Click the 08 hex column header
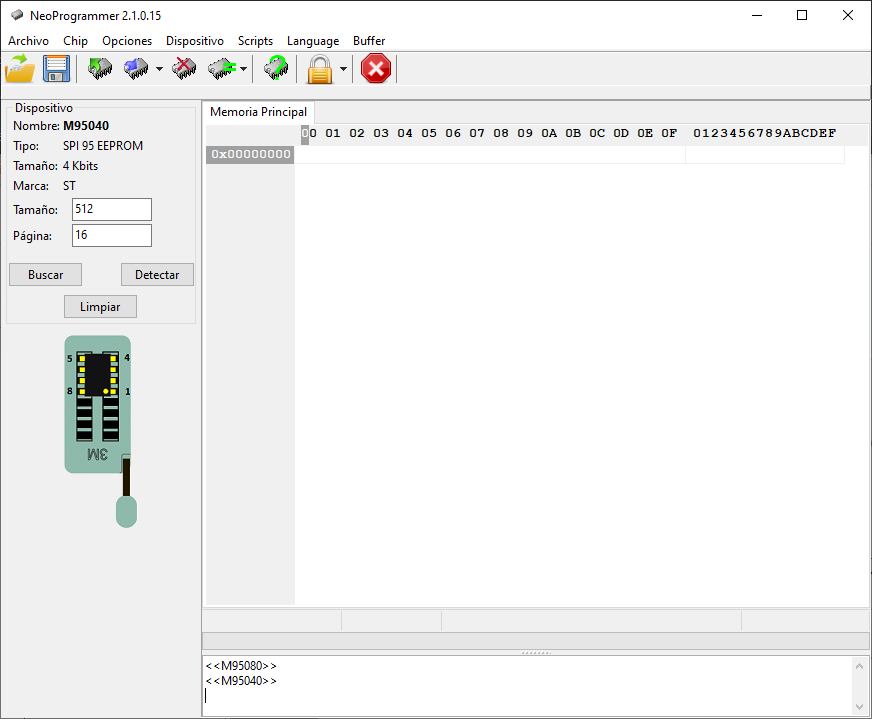The width and height of the screenshot is (872, 719). pos(501,133)
